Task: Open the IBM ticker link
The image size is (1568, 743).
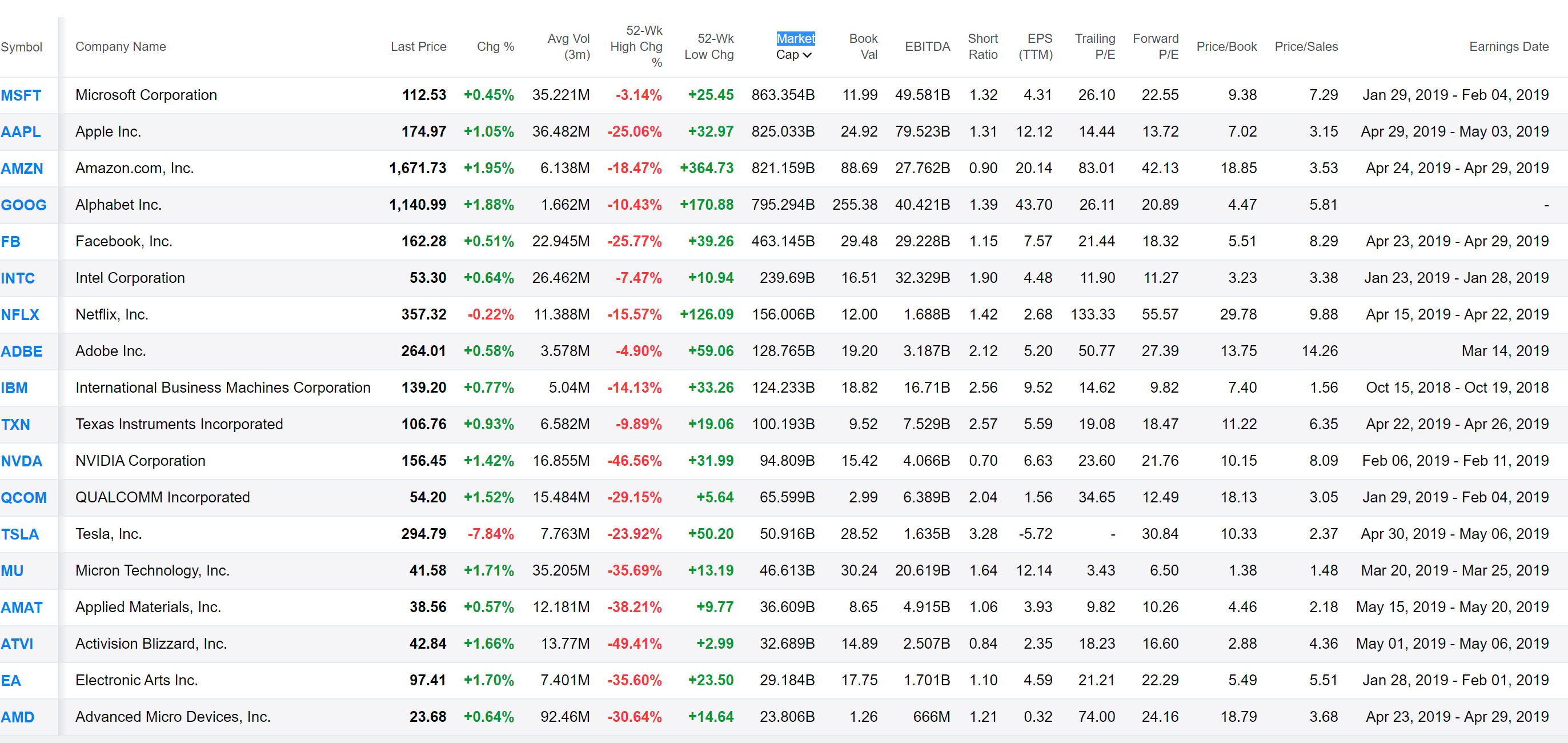Action: 14,388
